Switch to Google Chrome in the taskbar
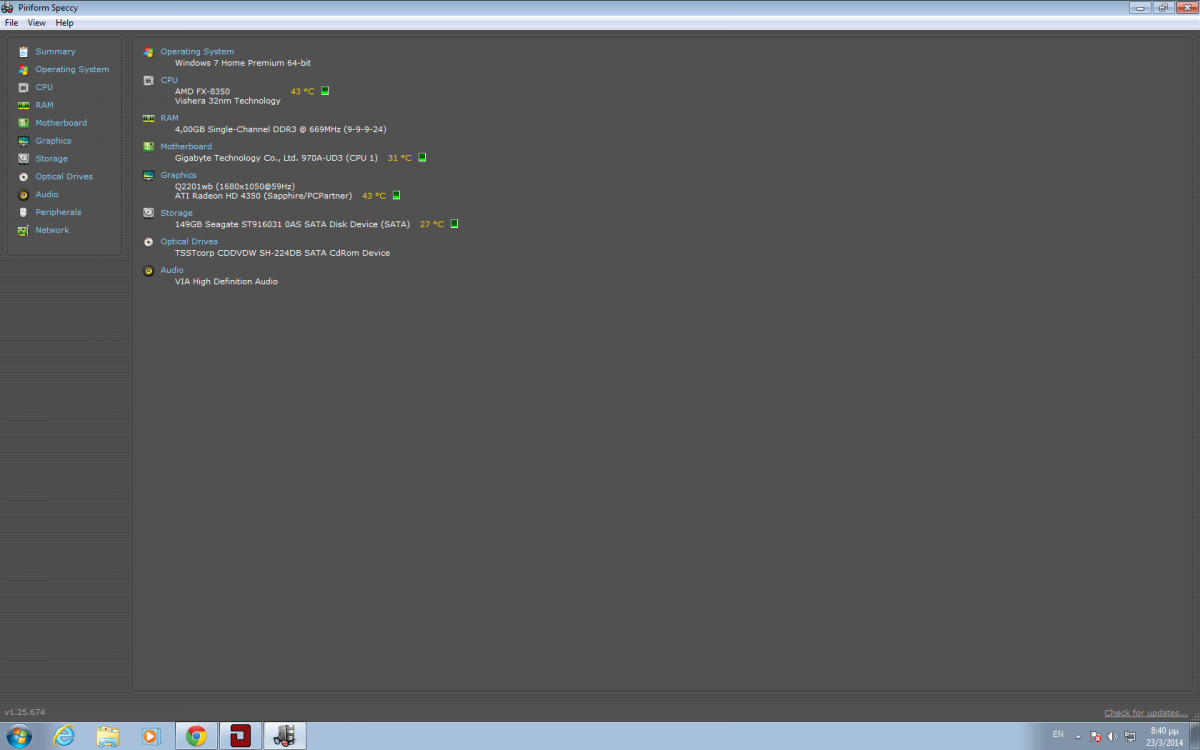The height and width of the screenshot is (750, 1200). coord(196,736)
